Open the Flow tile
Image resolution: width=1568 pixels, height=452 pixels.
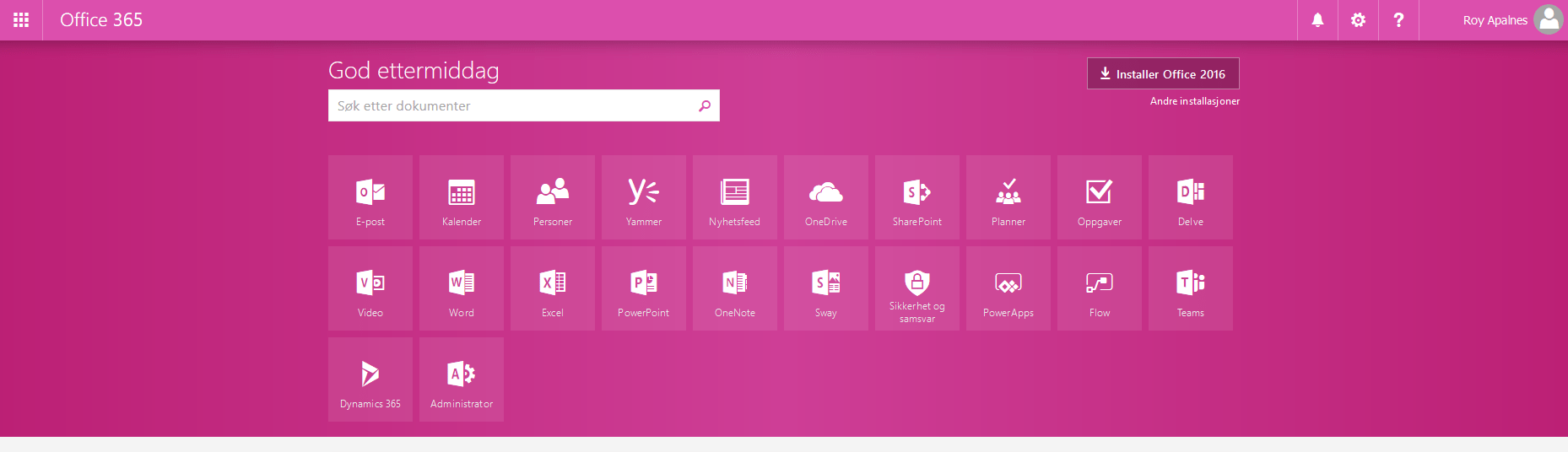click(1100, 288)
